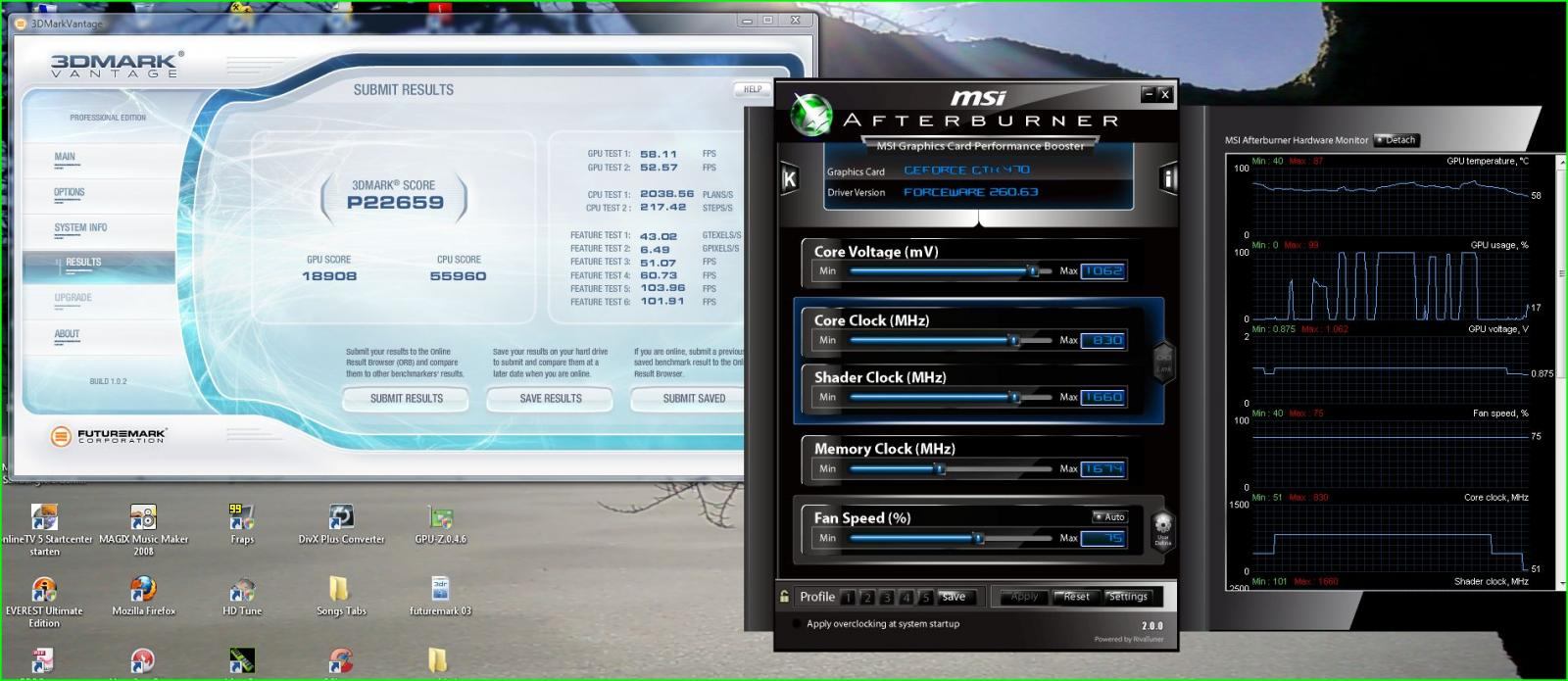Click the Shader Clock value field 1660
This screenshot has width=1568, height=681.
coord(1103,397)
